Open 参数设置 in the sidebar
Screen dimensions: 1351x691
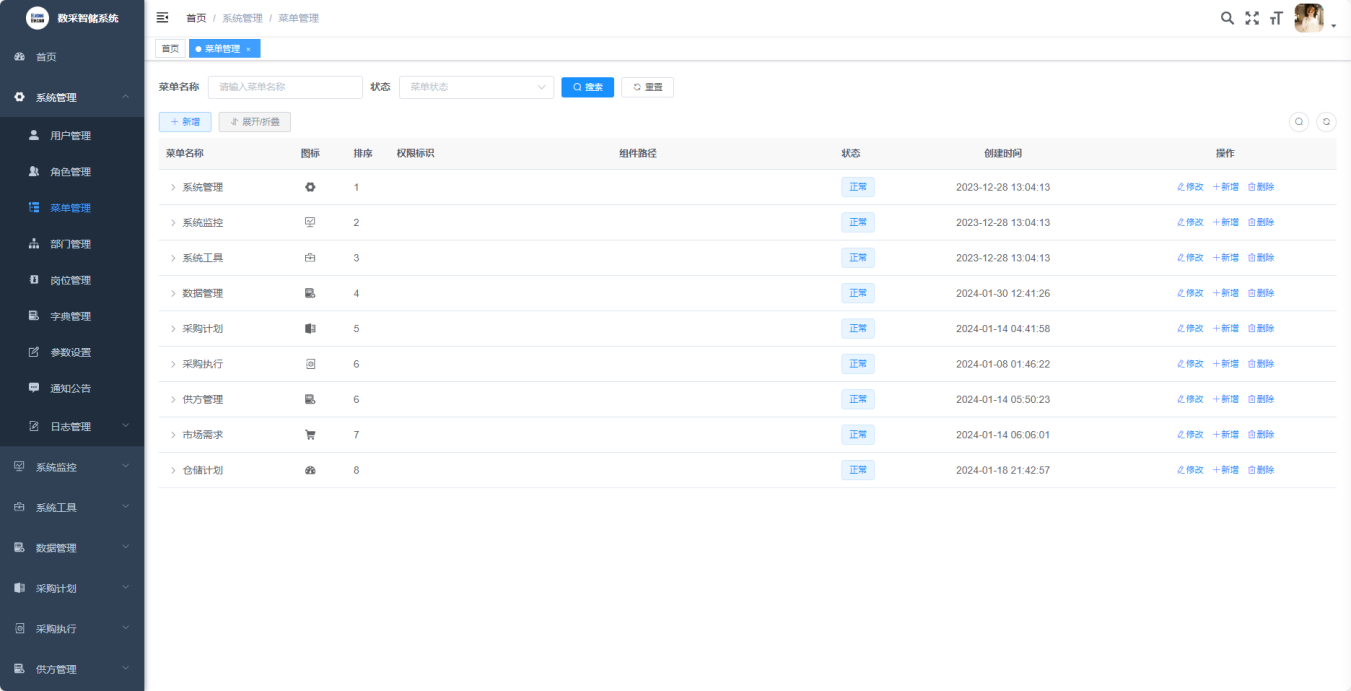click(x=72, y=352)
